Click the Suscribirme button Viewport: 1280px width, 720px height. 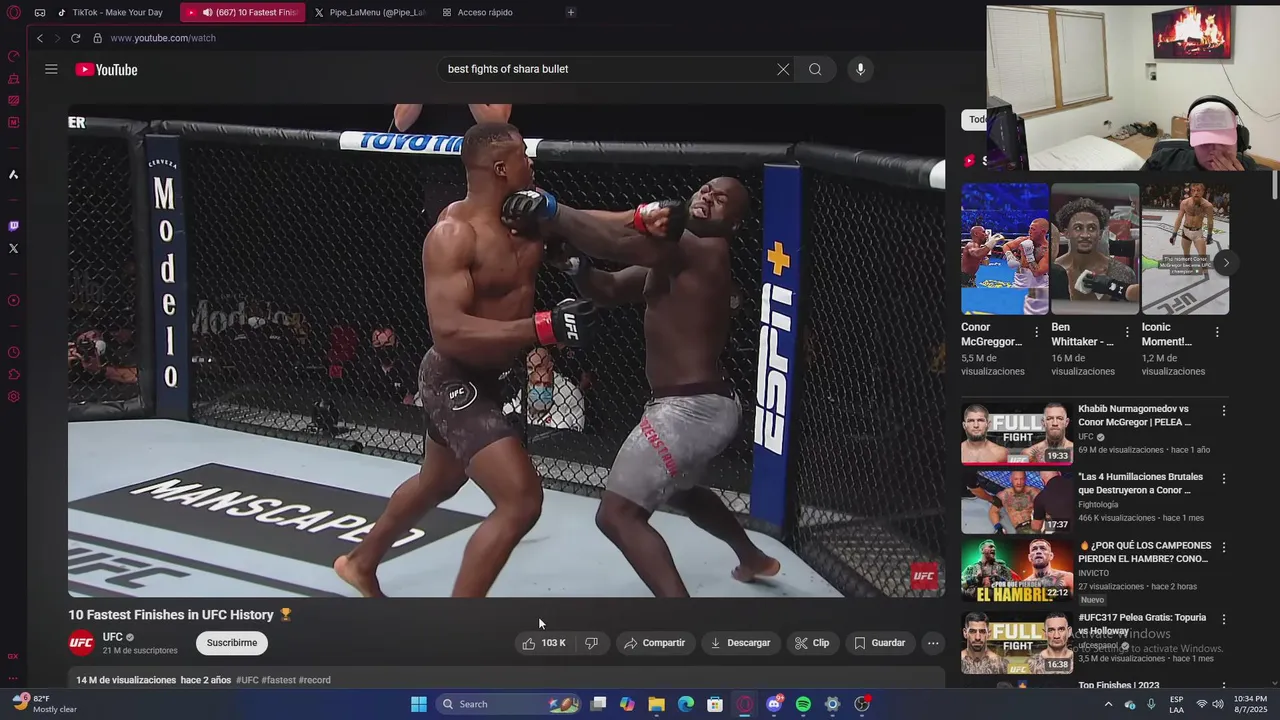tap(232, 643)
